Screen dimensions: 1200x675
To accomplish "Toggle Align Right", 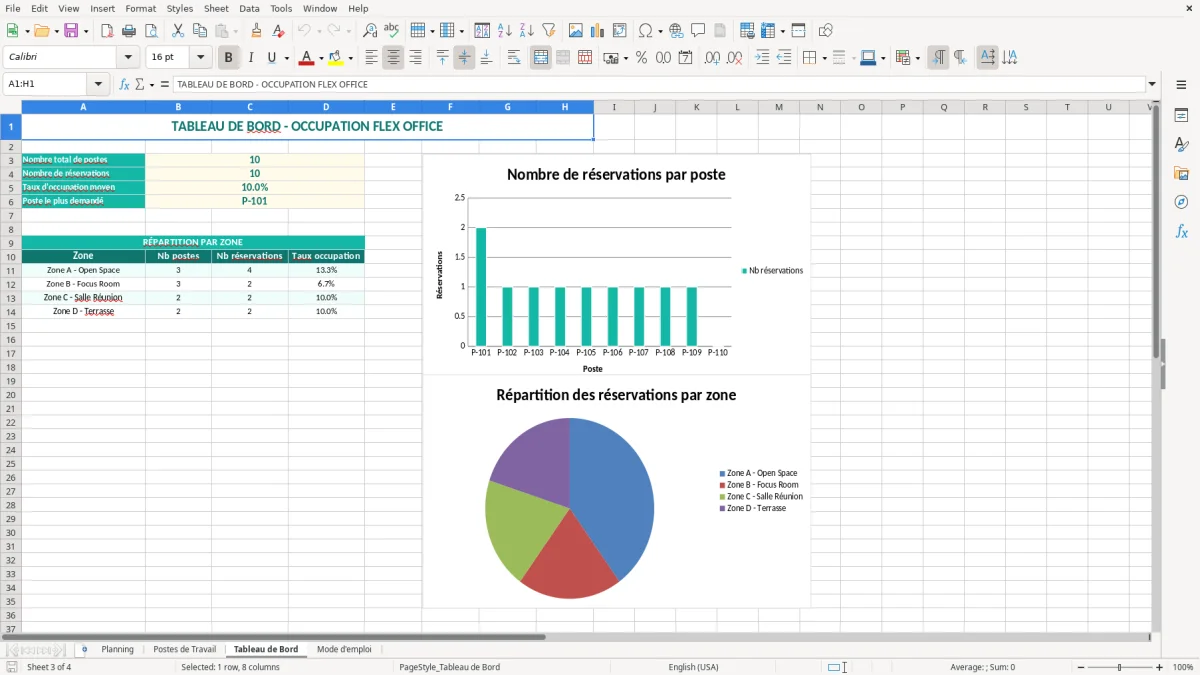I will click(415, 58).
